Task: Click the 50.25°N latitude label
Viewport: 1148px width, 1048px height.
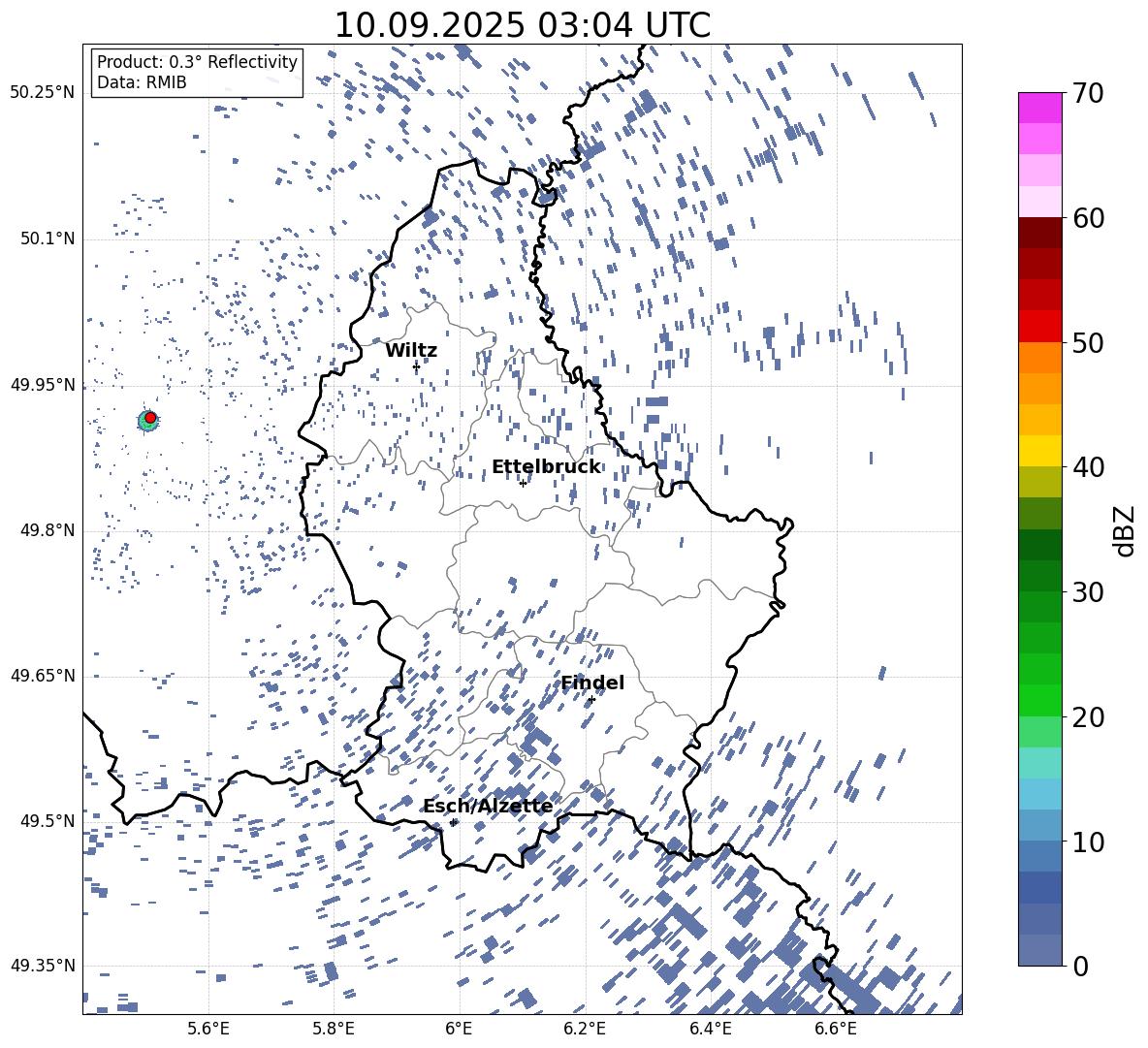Action: pos(42,93)
